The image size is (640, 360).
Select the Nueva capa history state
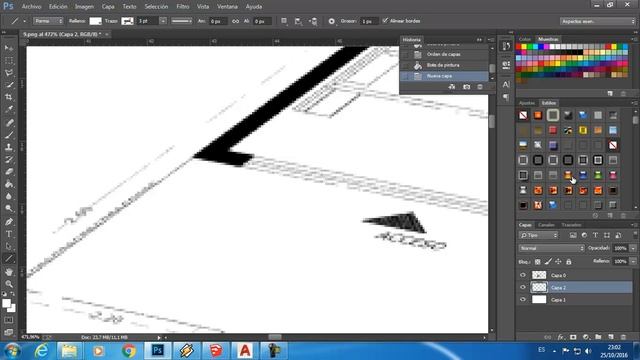[x=444, y=76]
